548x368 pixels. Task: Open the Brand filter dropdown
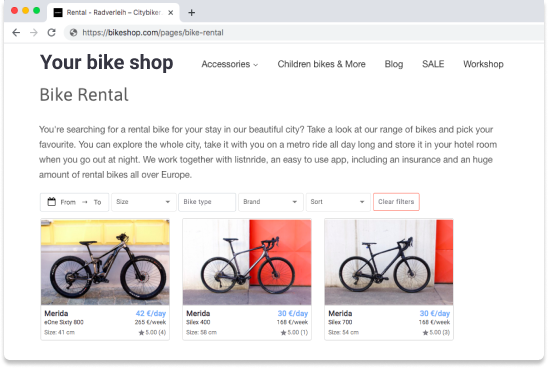point(271,202)
